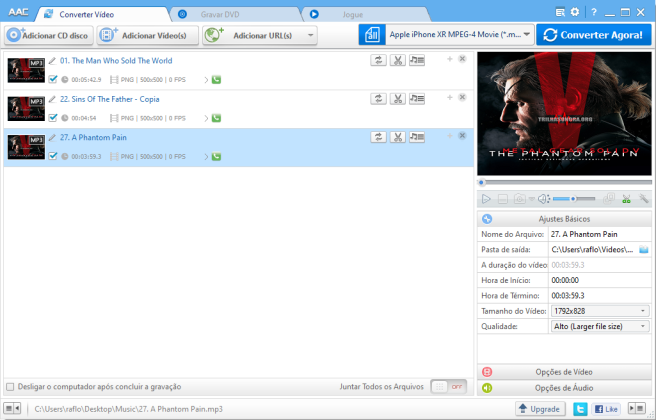The width and height of the screenshot is (656, 420).
Task: Click the Adicionar CD disco button
Action: [x=49, y=36]
